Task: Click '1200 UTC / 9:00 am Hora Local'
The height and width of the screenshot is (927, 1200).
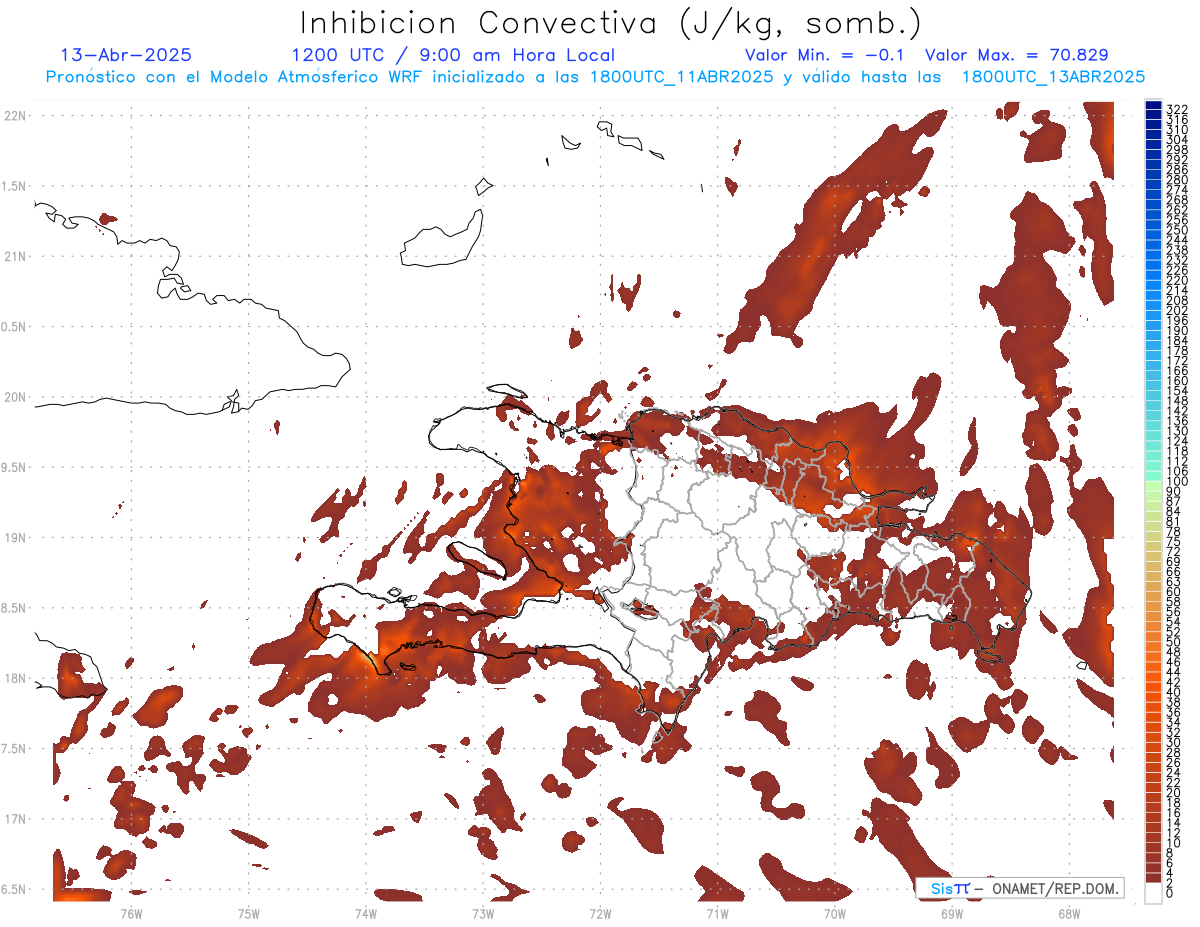Action: [453, 55]
